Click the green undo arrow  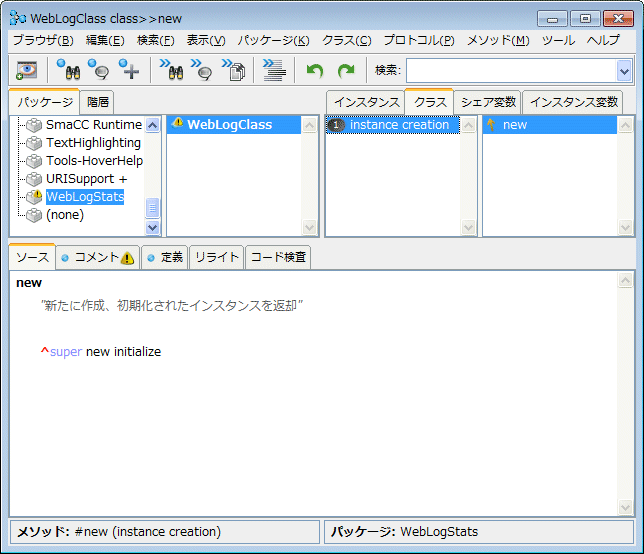pos(315,70)
